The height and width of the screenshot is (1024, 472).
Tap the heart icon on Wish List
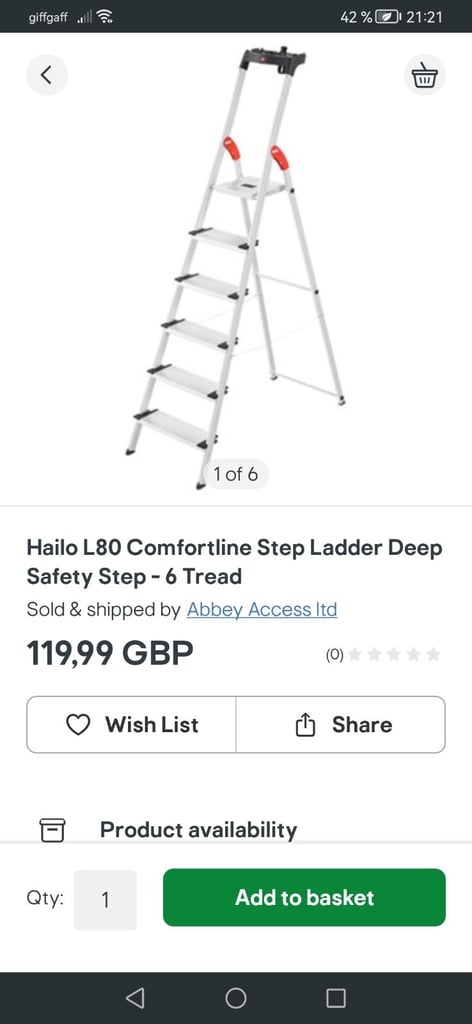(78, 725)
